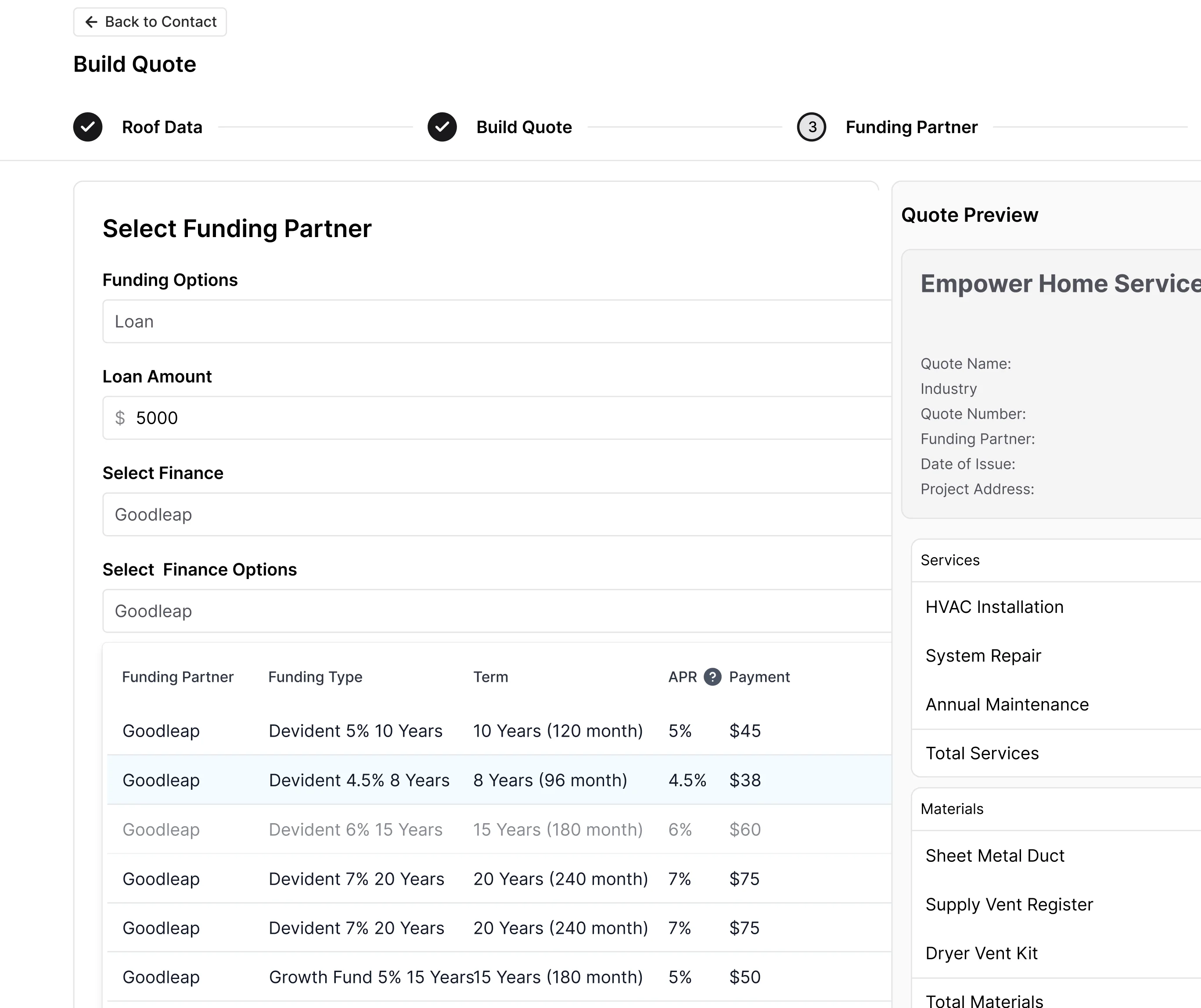Open the Funding Options Loan dropdown
Viewport: 1201px width, 1008px height.
(497, 321)
